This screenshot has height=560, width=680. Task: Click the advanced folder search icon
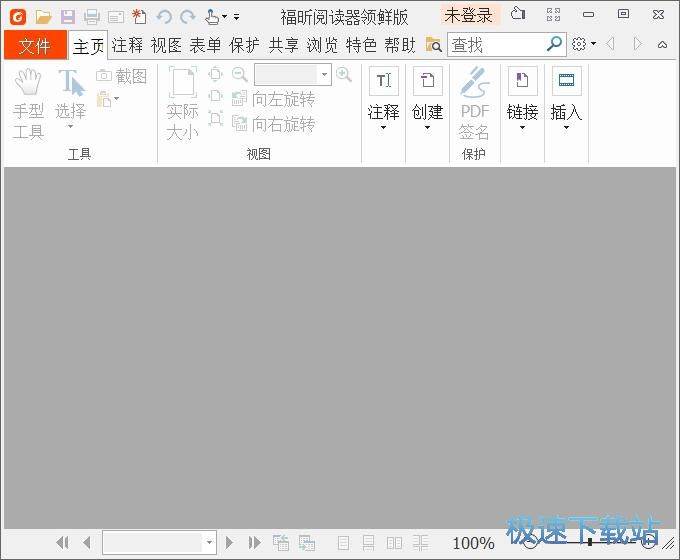(433, 45)
